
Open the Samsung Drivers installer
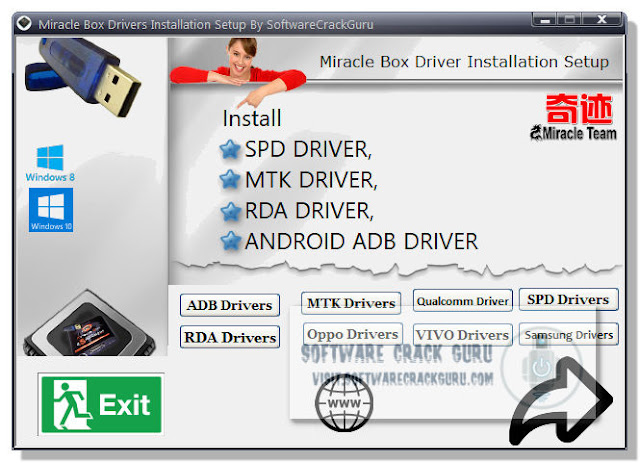click(569, 334)
